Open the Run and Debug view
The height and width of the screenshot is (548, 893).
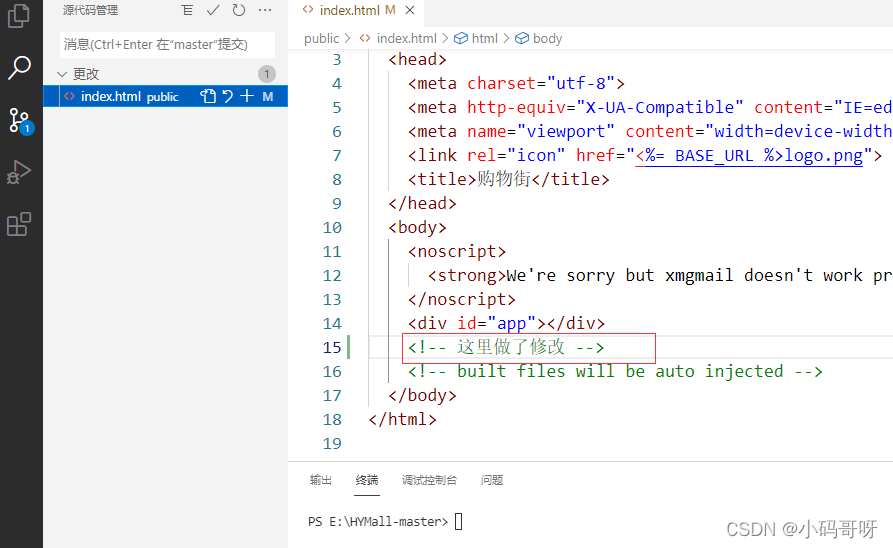(x=19, y=172)
